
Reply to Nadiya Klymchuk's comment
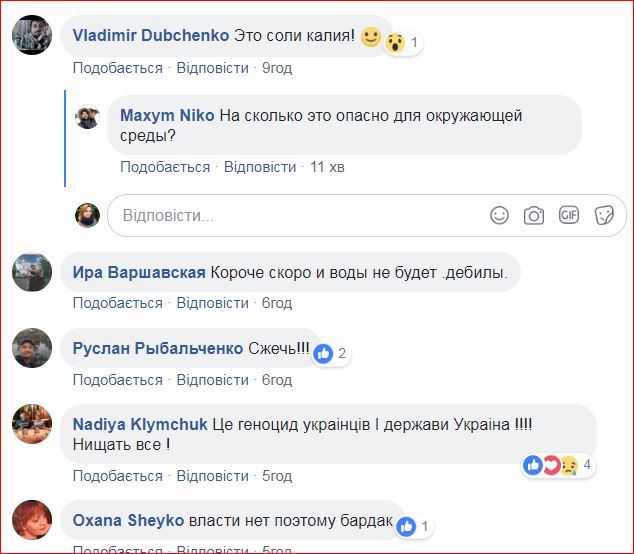213,477
